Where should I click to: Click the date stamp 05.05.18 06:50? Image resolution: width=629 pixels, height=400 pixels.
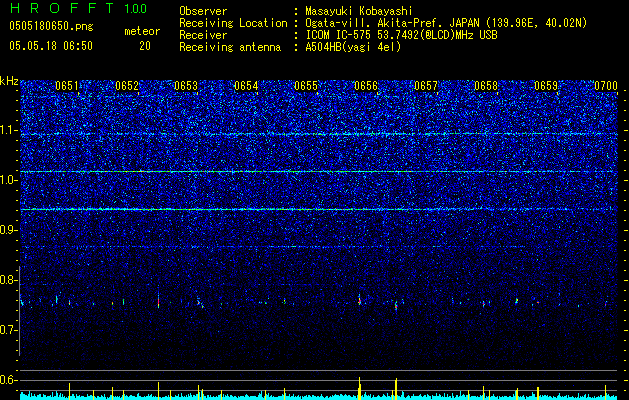51,46
